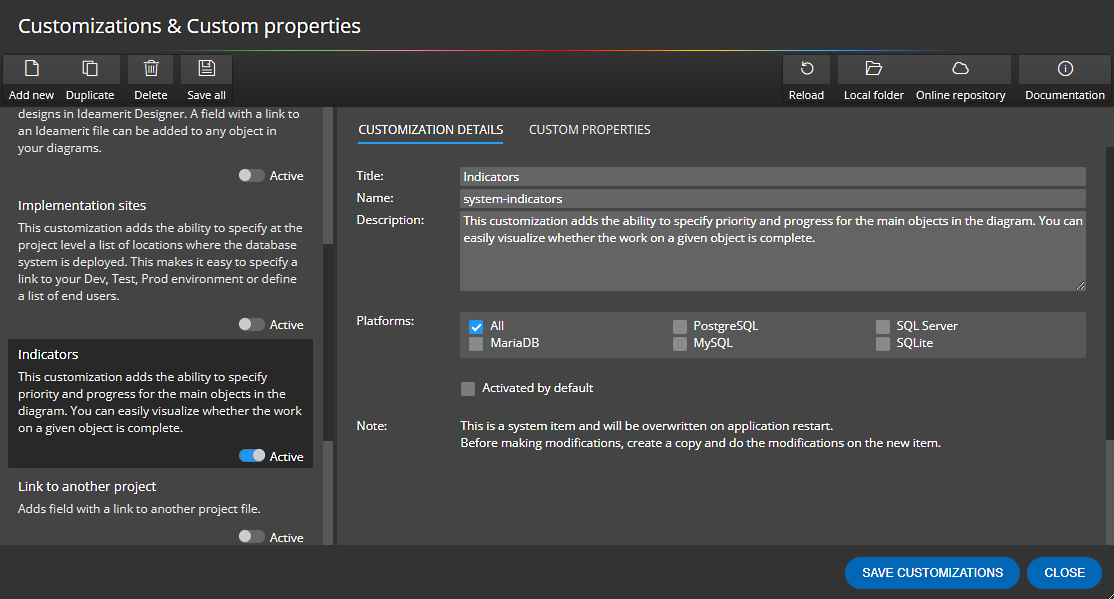This screenshot has height=599, width=1114.
Task: Click the Save all icon
Action: coord(206,68)
